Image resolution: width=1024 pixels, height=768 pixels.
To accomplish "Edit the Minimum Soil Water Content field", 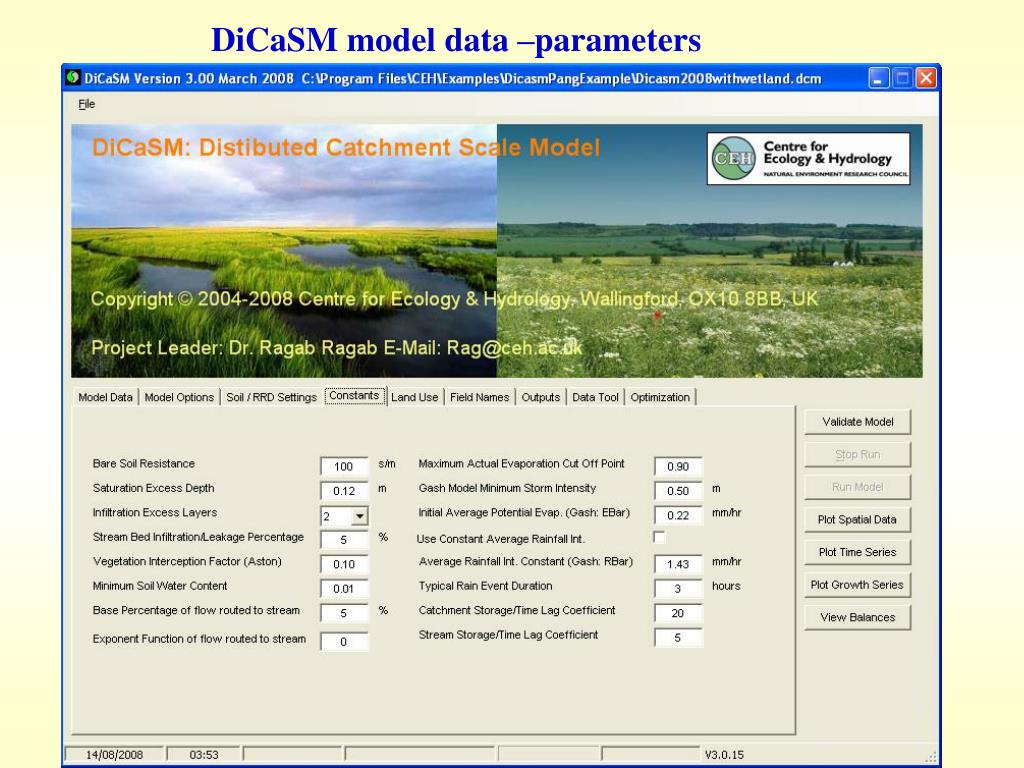I will [344, 589].
